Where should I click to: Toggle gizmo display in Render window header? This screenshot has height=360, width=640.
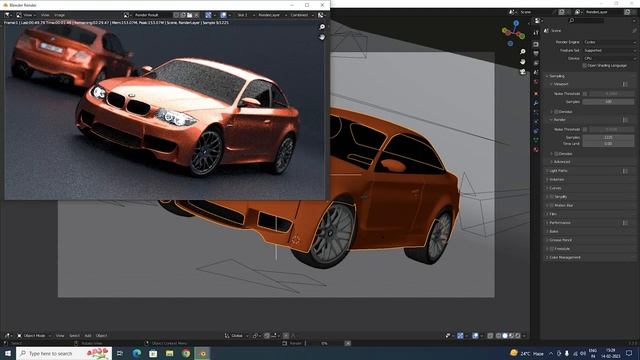point(208,15)
